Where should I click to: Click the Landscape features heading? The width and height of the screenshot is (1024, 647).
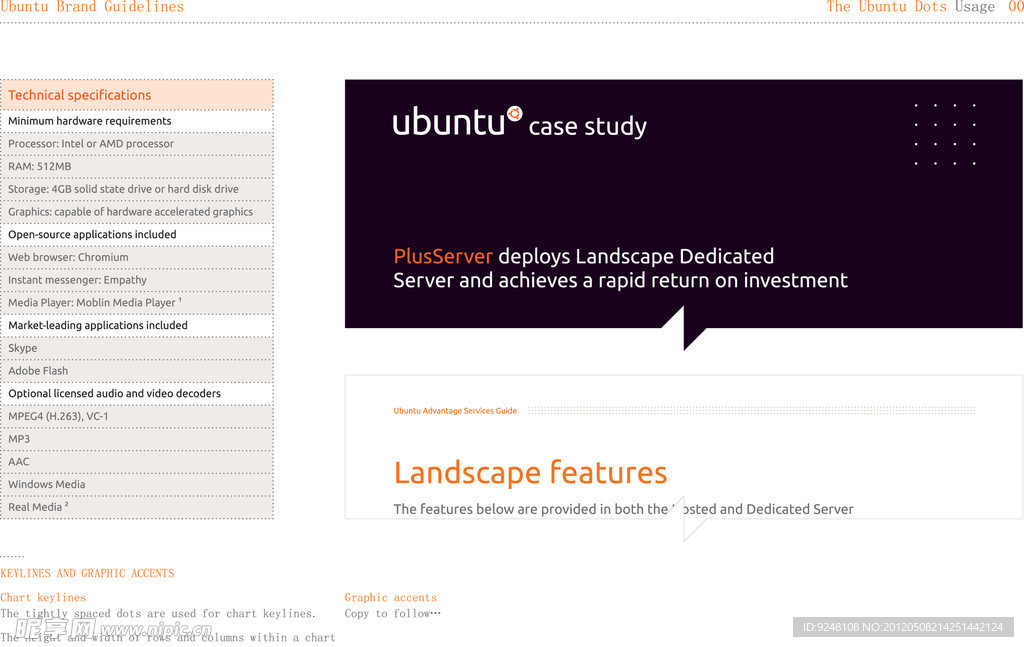(x=530, y=472)
